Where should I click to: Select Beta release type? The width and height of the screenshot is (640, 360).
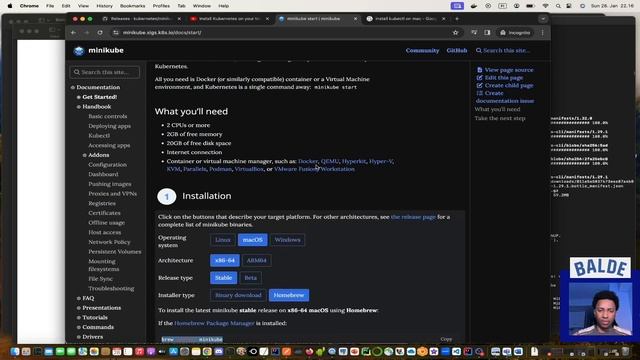[x=251, y=278]
